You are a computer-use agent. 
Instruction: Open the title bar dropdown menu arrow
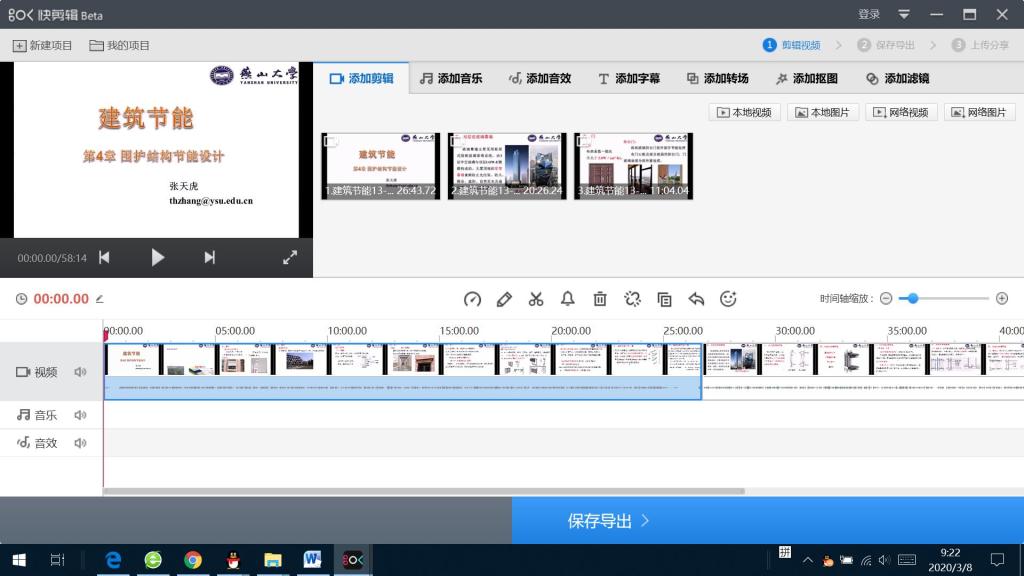coord(904,14)
